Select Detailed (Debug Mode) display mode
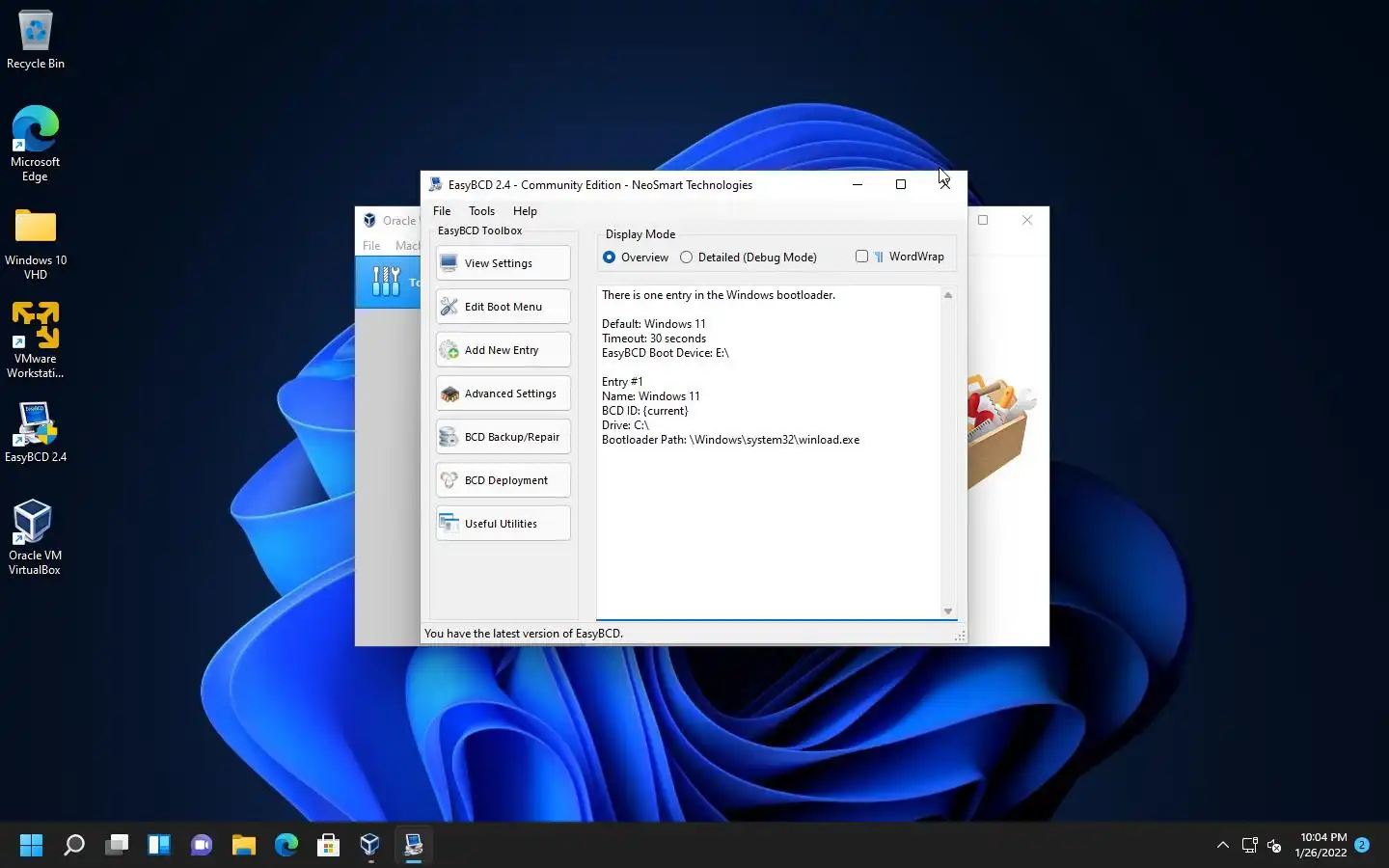This screenshot has width=1389, height=868. point(749,258)
